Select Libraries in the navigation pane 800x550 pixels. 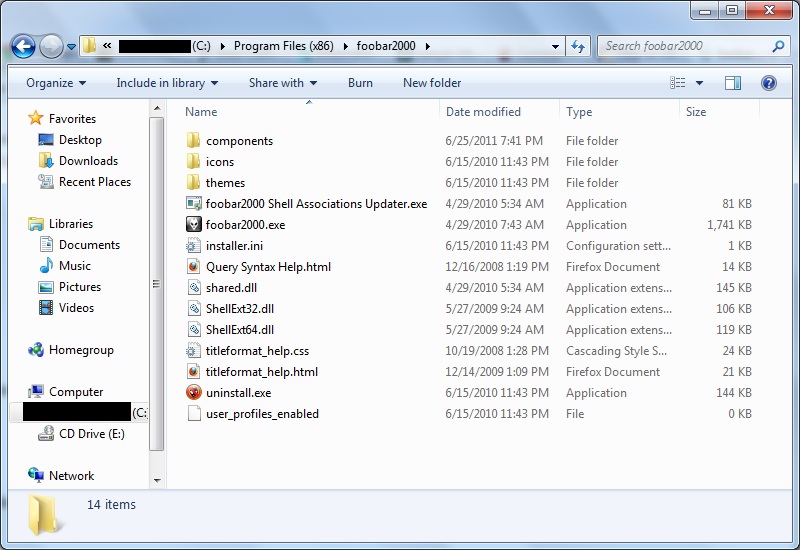coord(70,223)
